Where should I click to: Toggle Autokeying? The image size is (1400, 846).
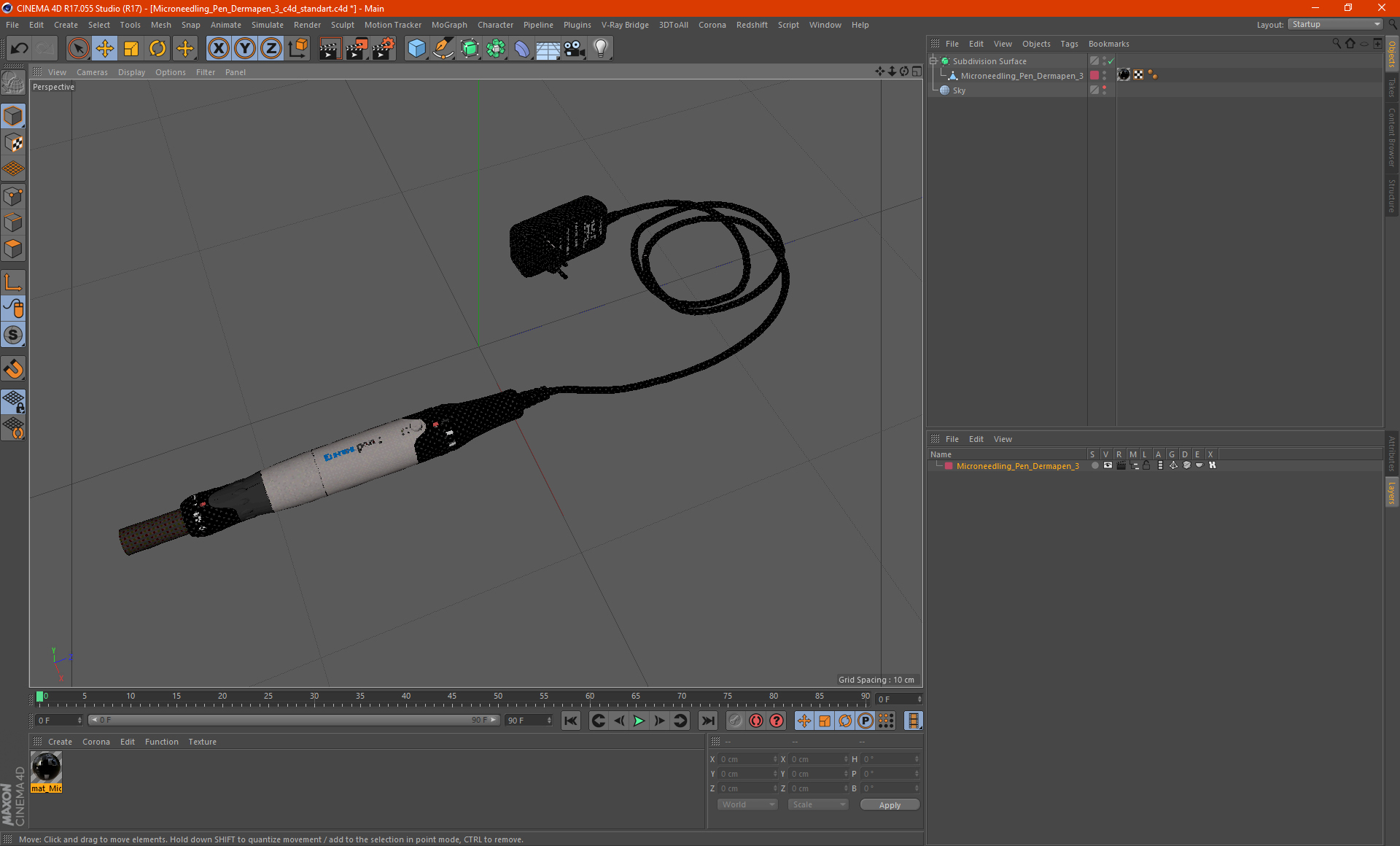pos(756,721)
